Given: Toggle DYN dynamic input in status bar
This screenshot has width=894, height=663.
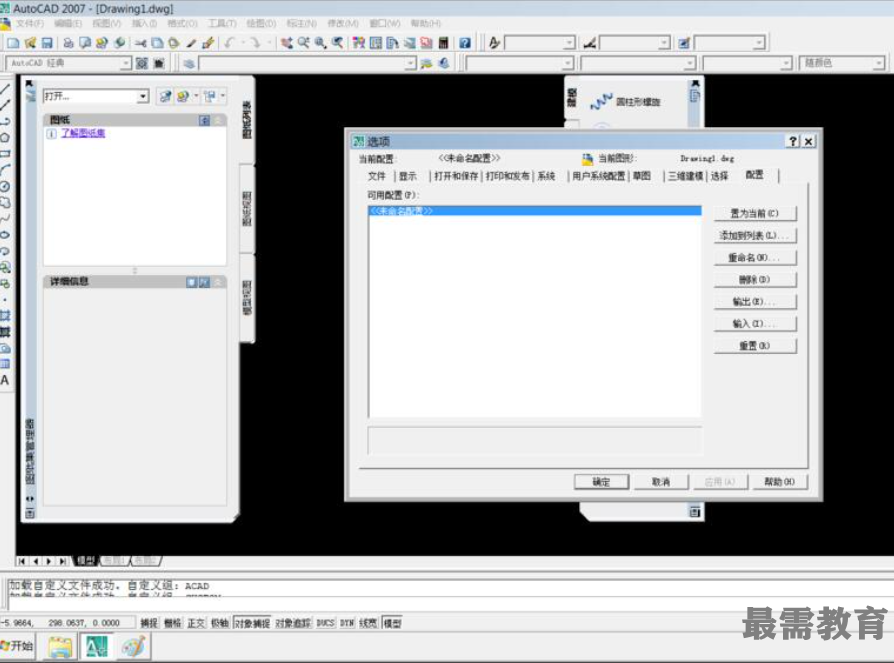Looking at the screenshot, I should click(x=347, y=623).
